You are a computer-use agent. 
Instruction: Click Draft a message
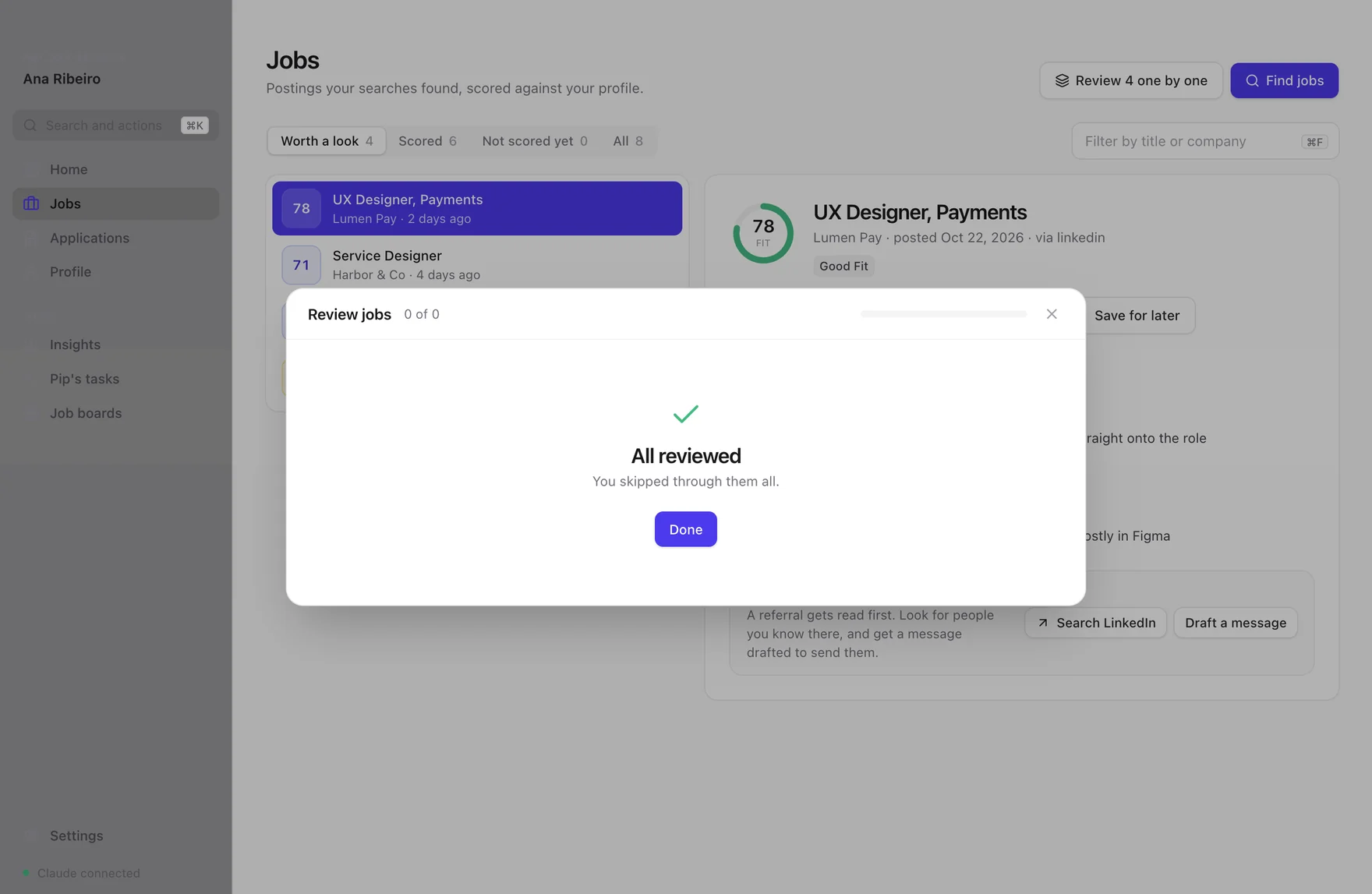1236,623
